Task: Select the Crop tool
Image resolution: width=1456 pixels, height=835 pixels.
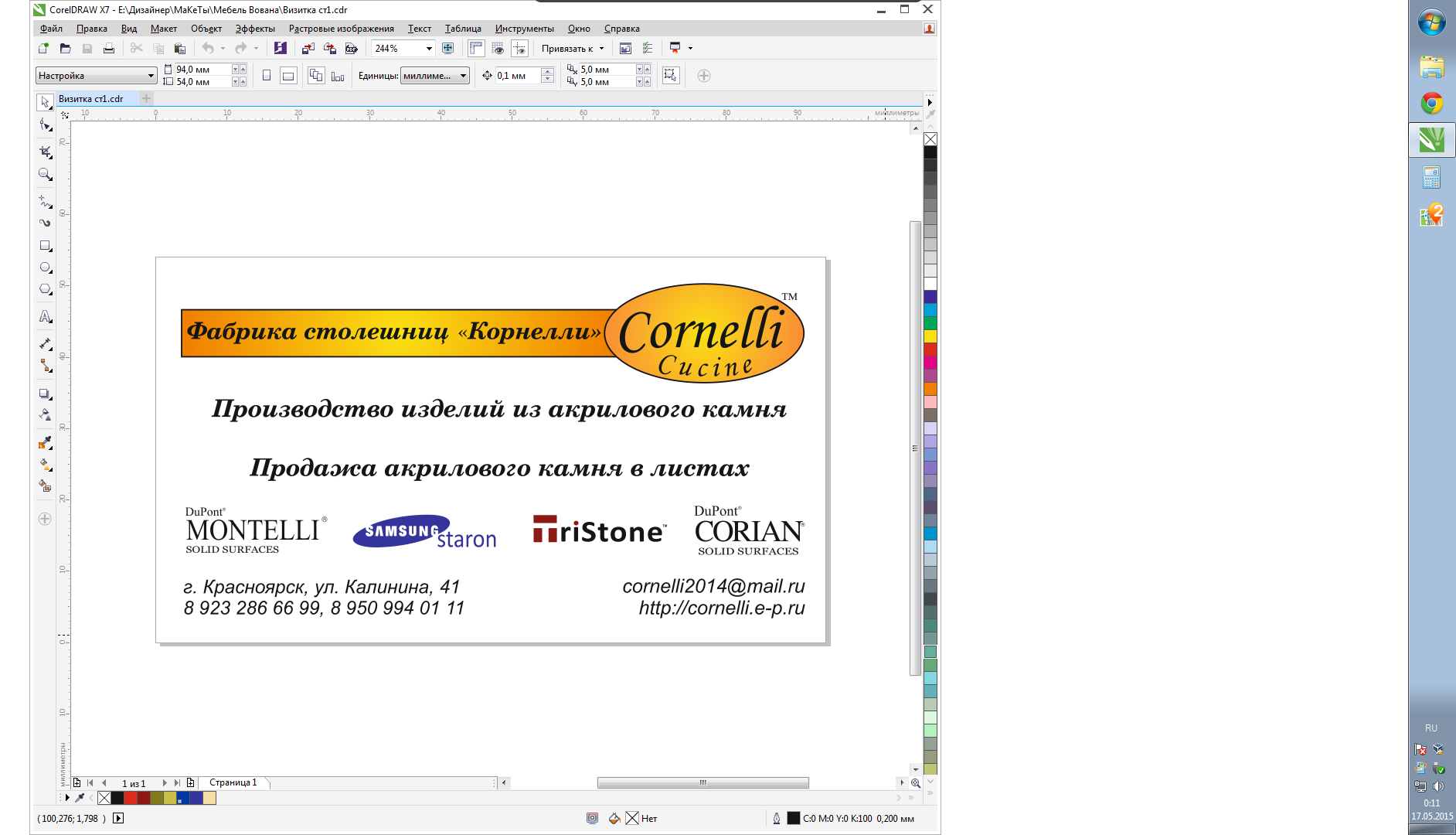Action: [x=45, y=152]
